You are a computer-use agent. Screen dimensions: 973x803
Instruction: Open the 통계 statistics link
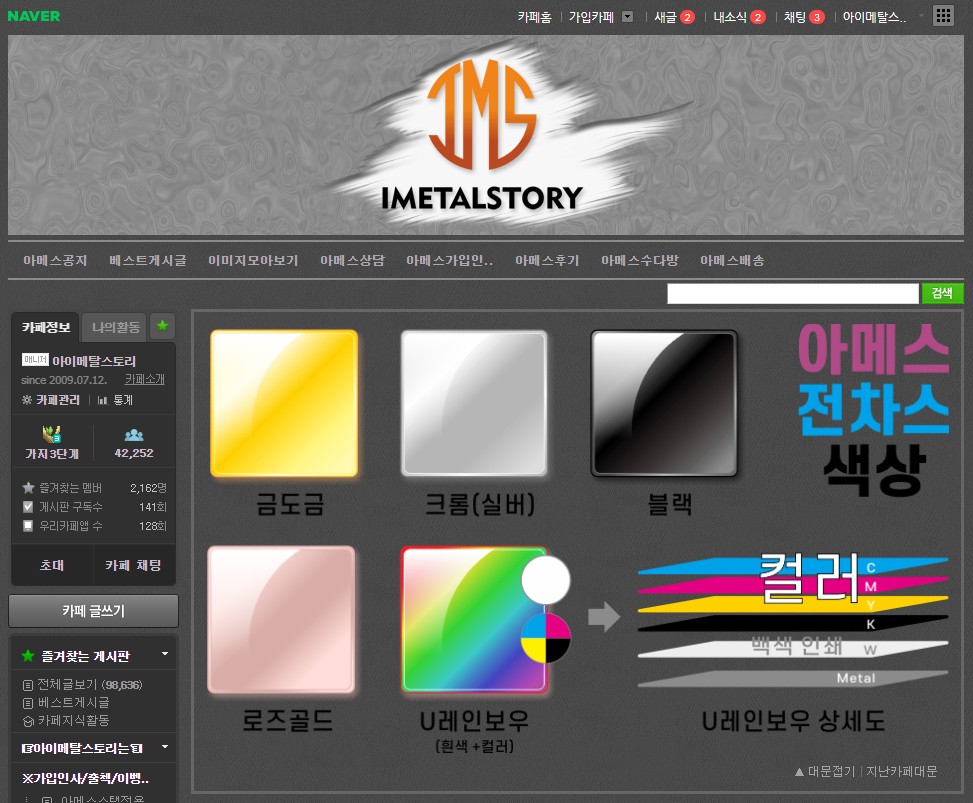[123, 400]
